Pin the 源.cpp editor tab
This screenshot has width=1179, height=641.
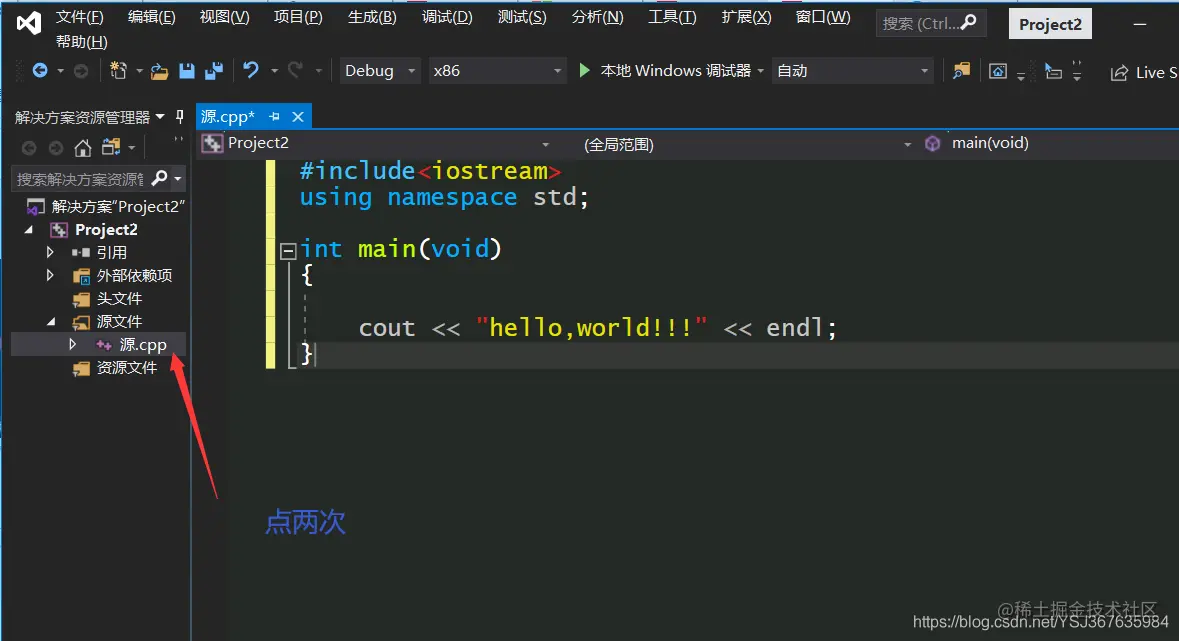pyautogui.click(x=274, y=117)
